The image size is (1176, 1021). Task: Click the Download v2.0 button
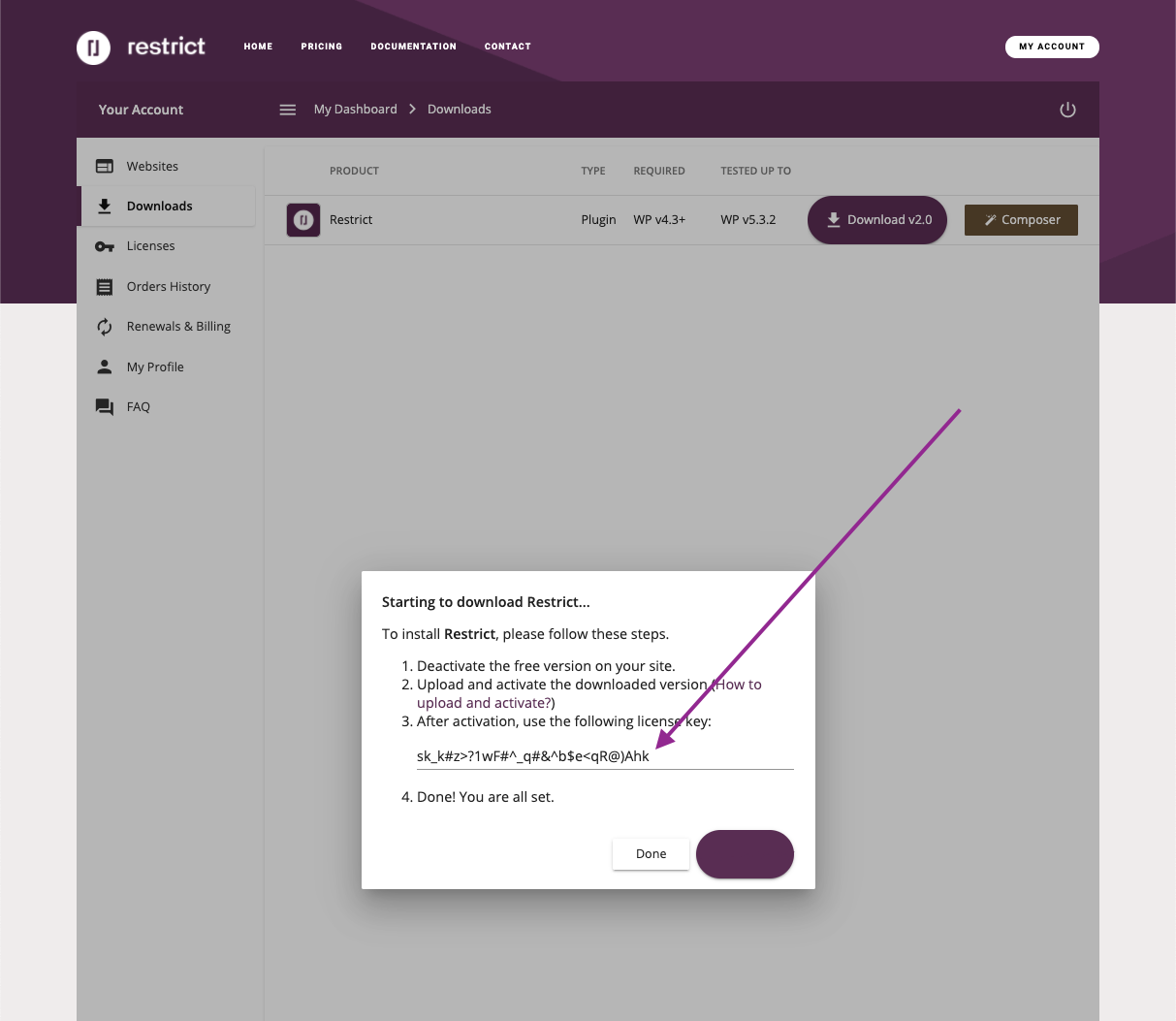[877, 220]
